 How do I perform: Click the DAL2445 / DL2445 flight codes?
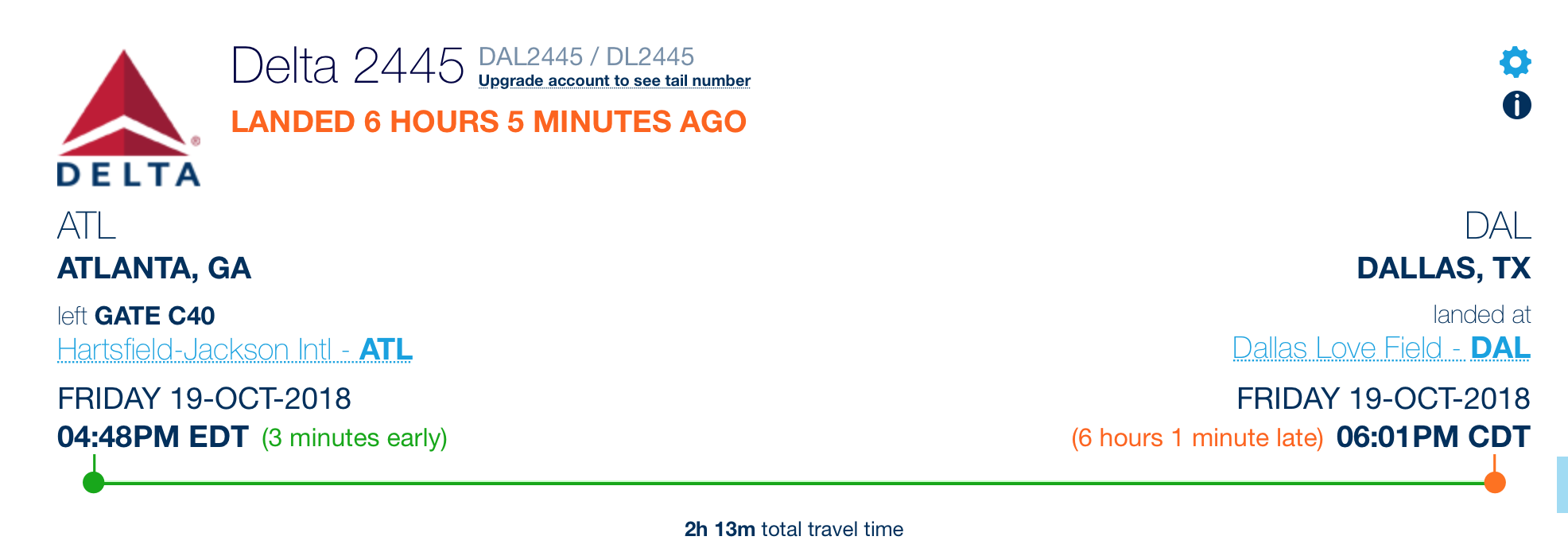click(586, 56)
